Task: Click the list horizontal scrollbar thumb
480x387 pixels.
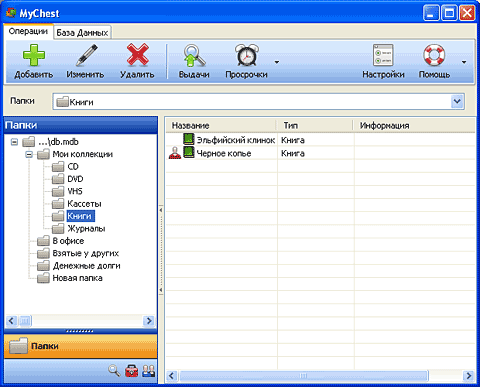Action: tap(304, 376)
